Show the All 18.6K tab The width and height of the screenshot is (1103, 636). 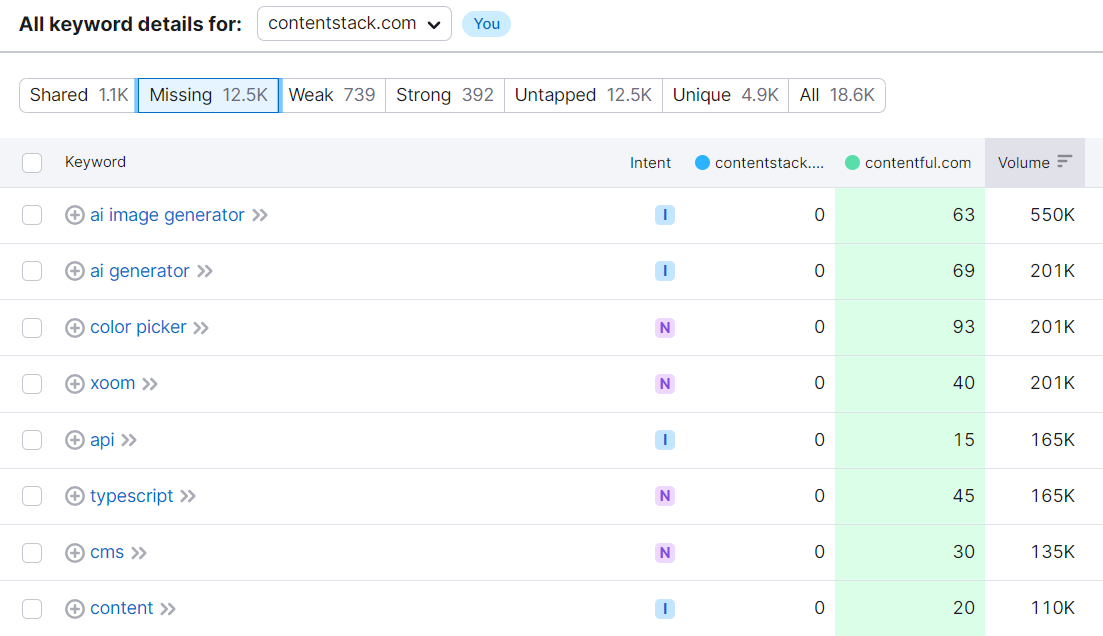coord(837,95)
